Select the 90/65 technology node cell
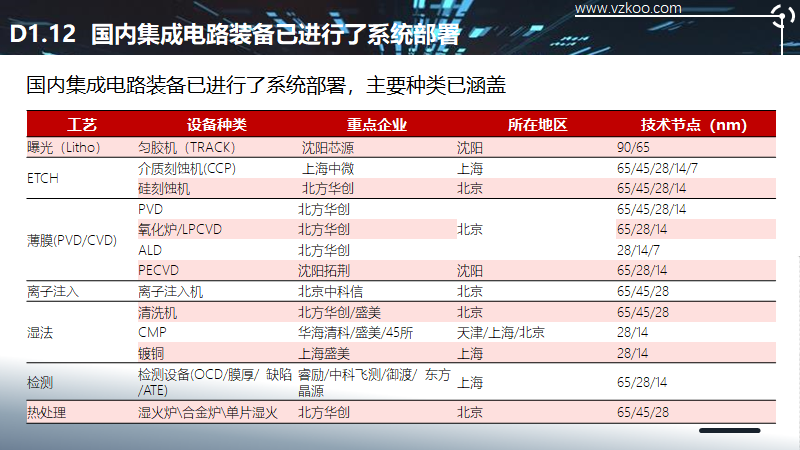Viewport: 800px width, 450px height. click(x=633, y=147)
